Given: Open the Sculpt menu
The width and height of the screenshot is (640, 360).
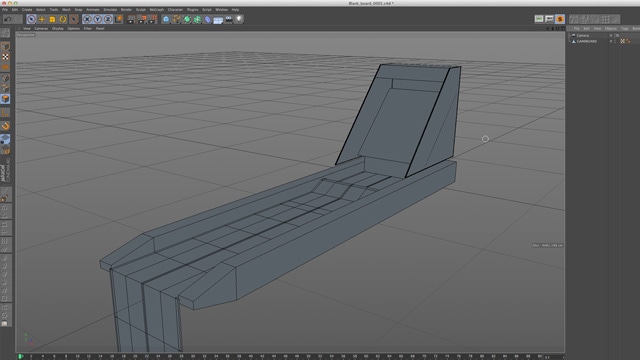Looking at the screenshot, I should point(140,9).
